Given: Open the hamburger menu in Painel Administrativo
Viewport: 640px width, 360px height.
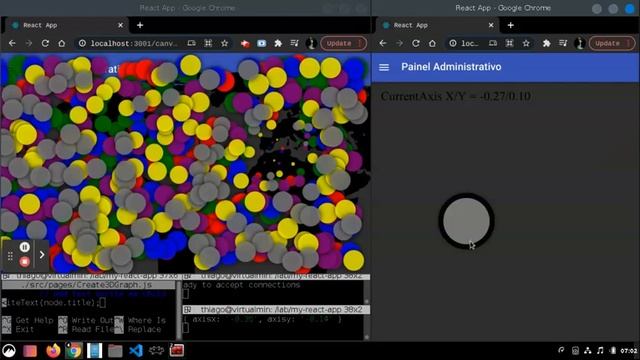Looking at the screenshot, I should [384, 67].
